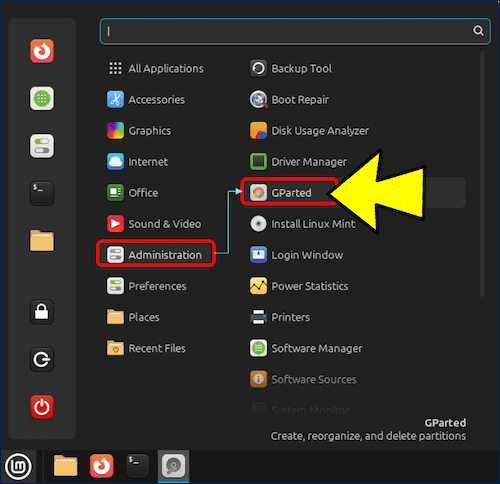Select the Office category
500x484 pixels.
click(133, 193)
